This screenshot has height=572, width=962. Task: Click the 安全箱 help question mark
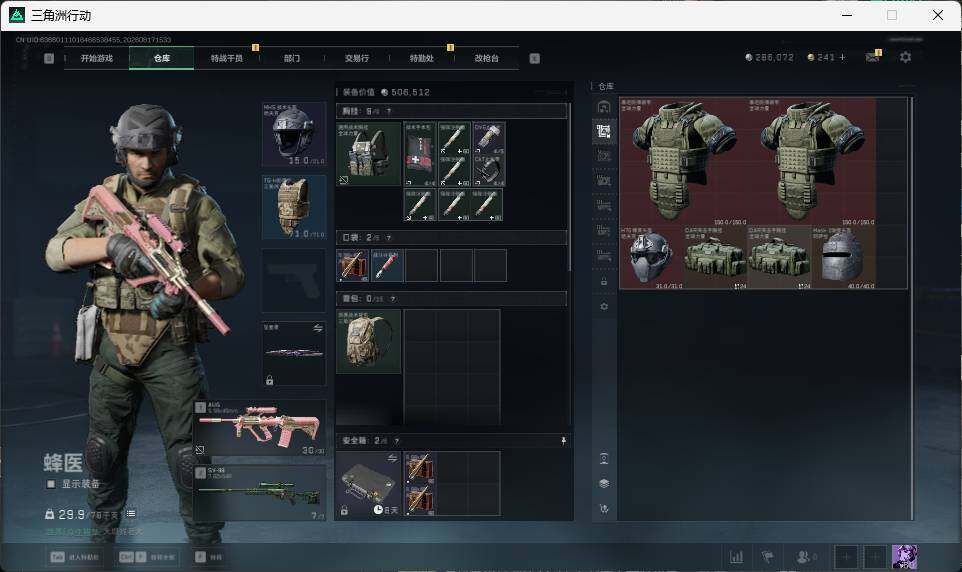pyautogui.click(x=397, y=441)
